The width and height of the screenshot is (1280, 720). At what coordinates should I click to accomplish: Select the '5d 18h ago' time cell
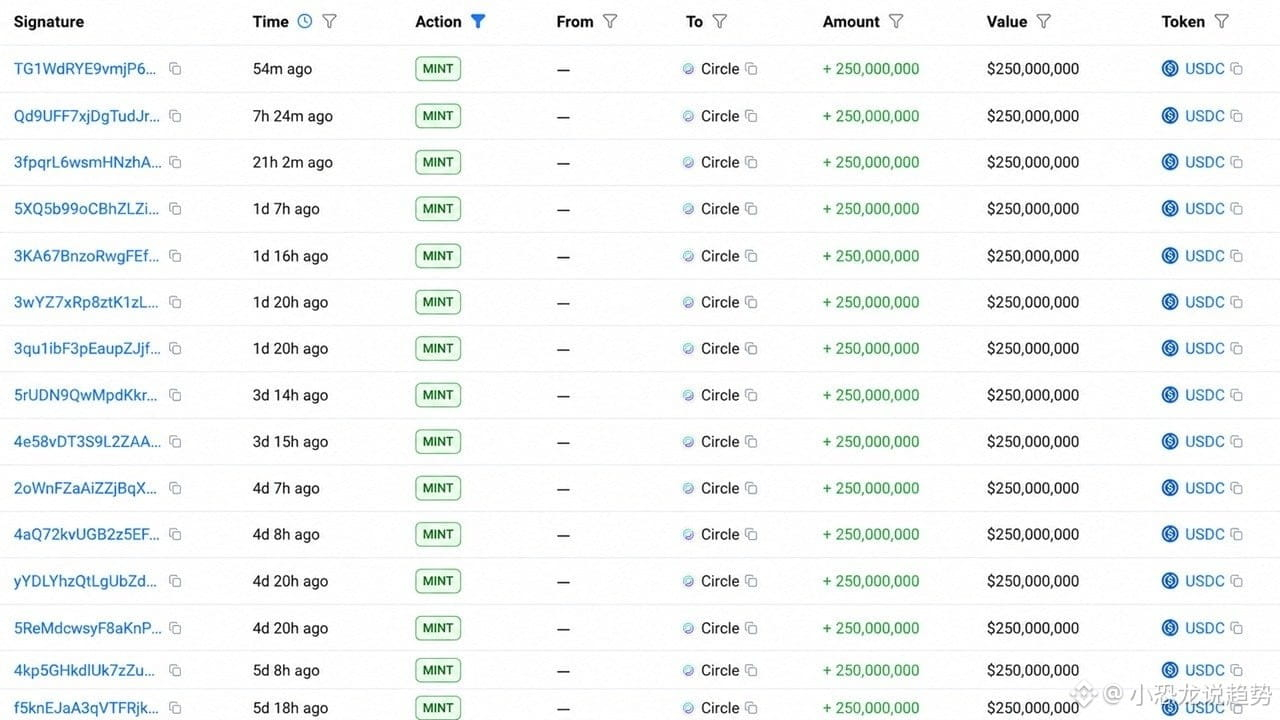click(x=290, y=707)
